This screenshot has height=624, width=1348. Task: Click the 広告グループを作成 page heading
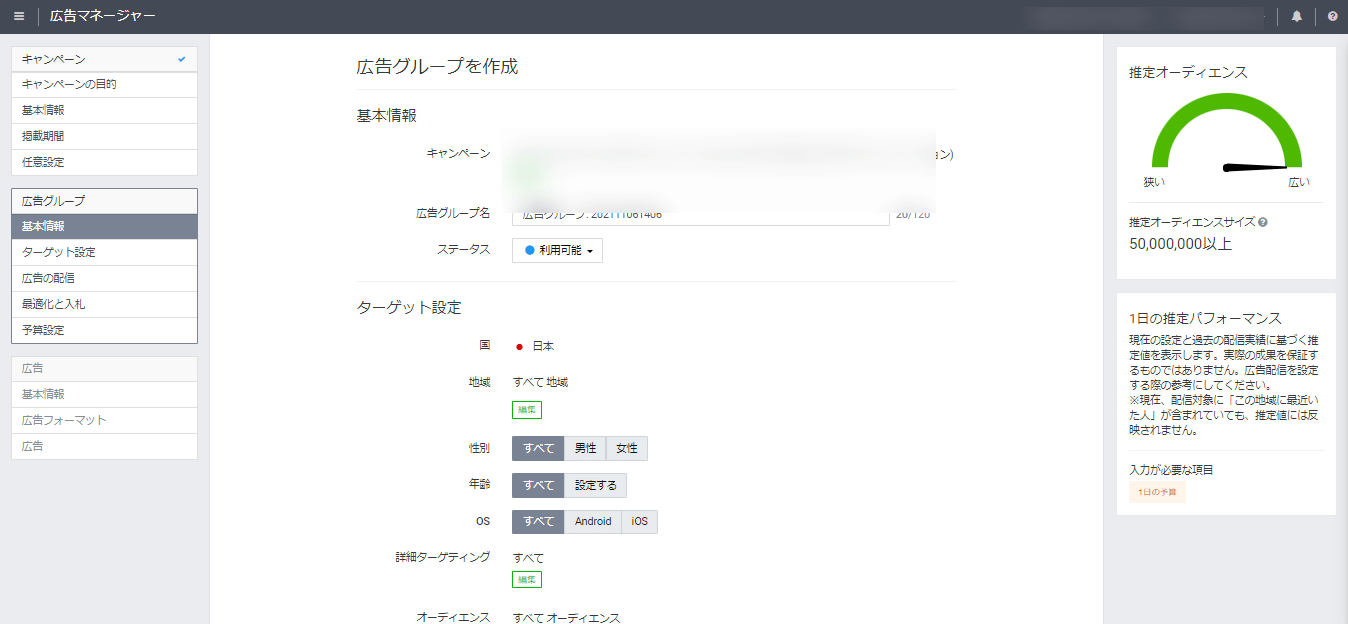pyautogui.click(x=437, y=67)
